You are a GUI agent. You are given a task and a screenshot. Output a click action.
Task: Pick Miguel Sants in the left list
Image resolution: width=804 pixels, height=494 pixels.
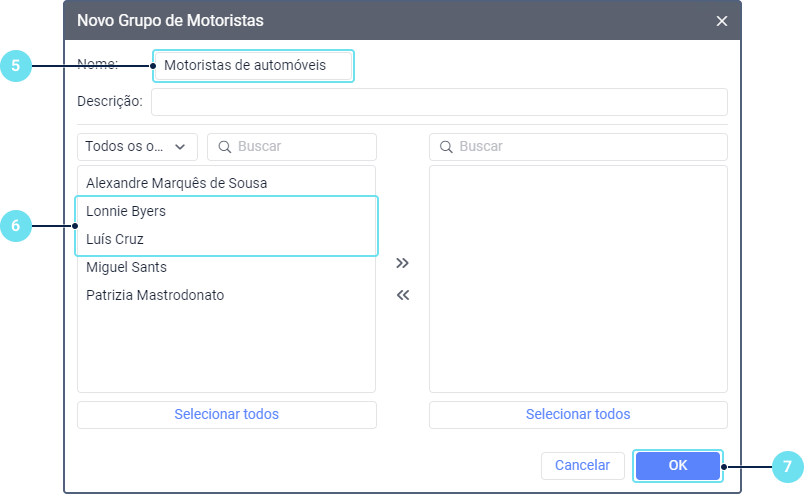(x=126, y=267)
